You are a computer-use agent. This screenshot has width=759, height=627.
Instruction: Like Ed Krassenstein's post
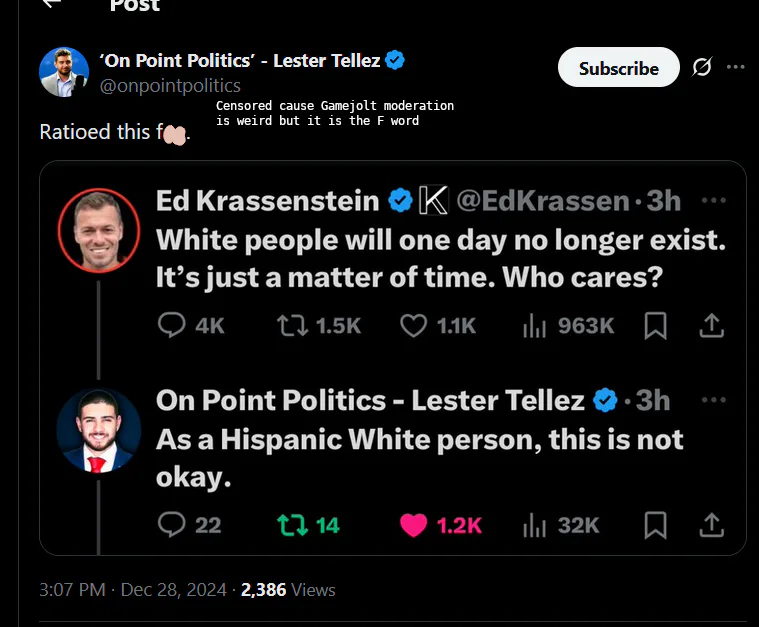tap(413, 325)
